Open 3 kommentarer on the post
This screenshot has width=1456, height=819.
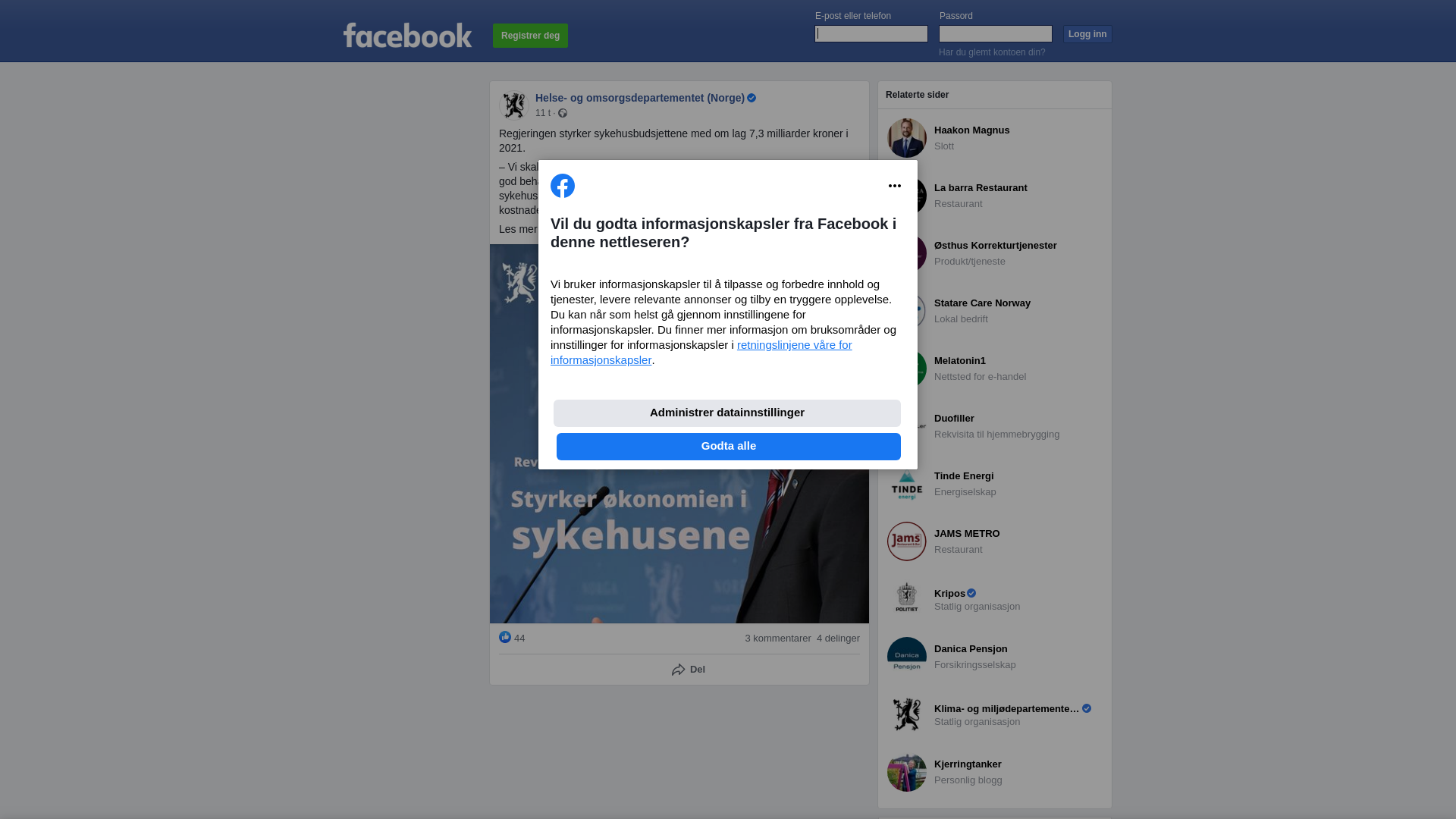tap(778, 639)
